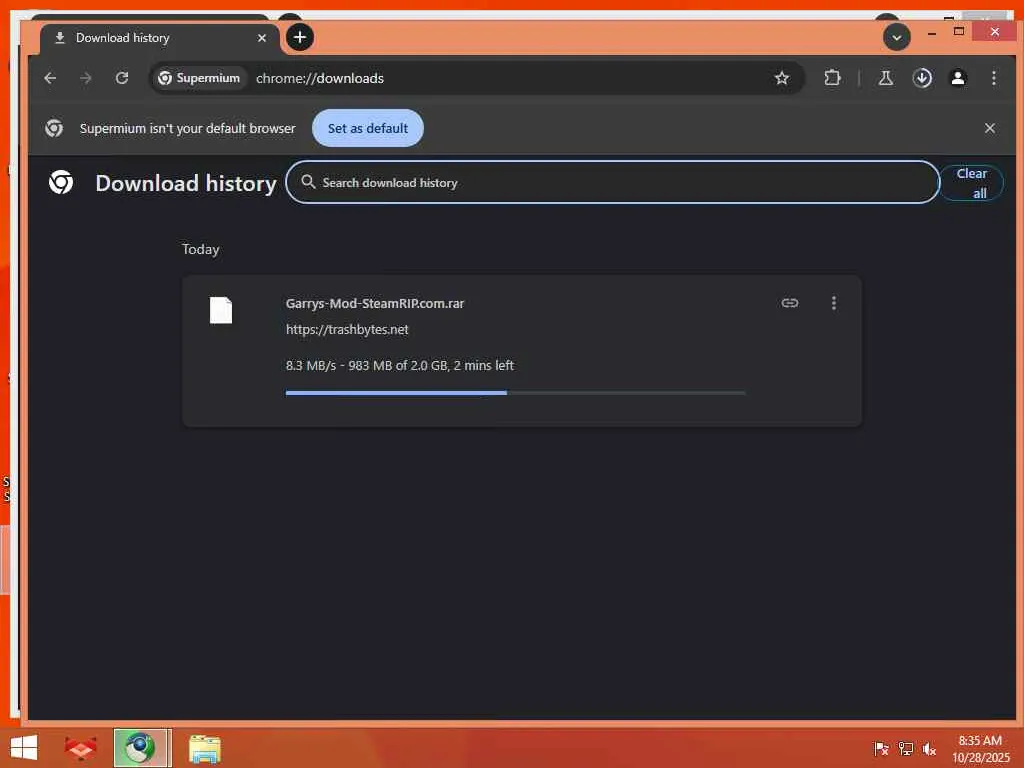This screenshot has height=768, width=1024.
Task: Click the download progress bar
Action: tap(515, 392)
